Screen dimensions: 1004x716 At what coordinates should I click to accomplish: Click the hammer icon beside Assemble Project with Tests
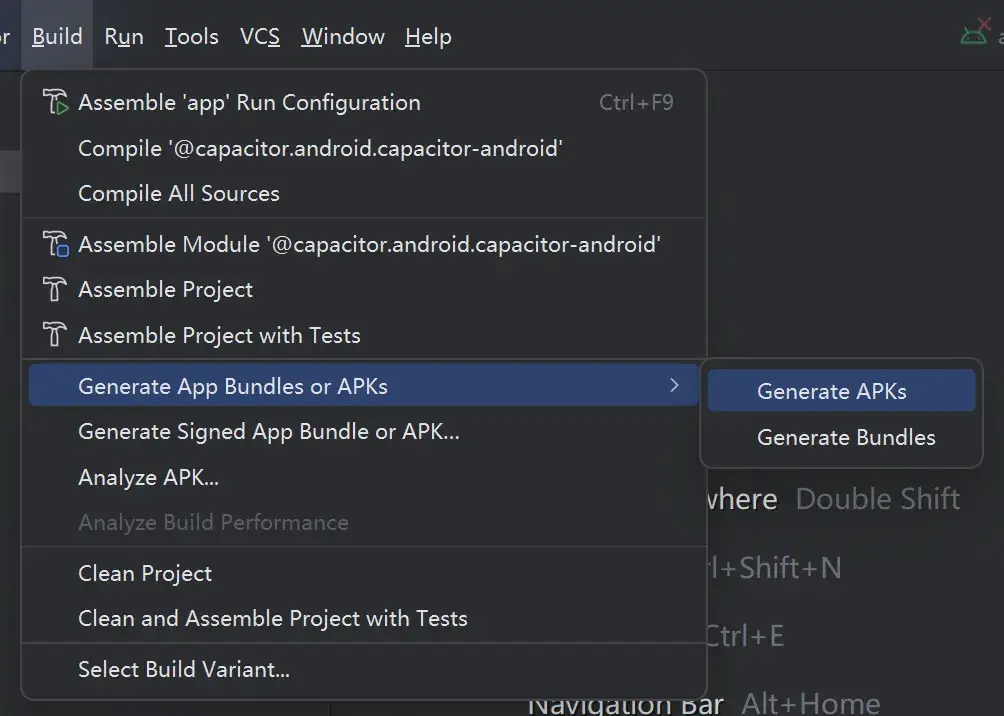(56, 336)
